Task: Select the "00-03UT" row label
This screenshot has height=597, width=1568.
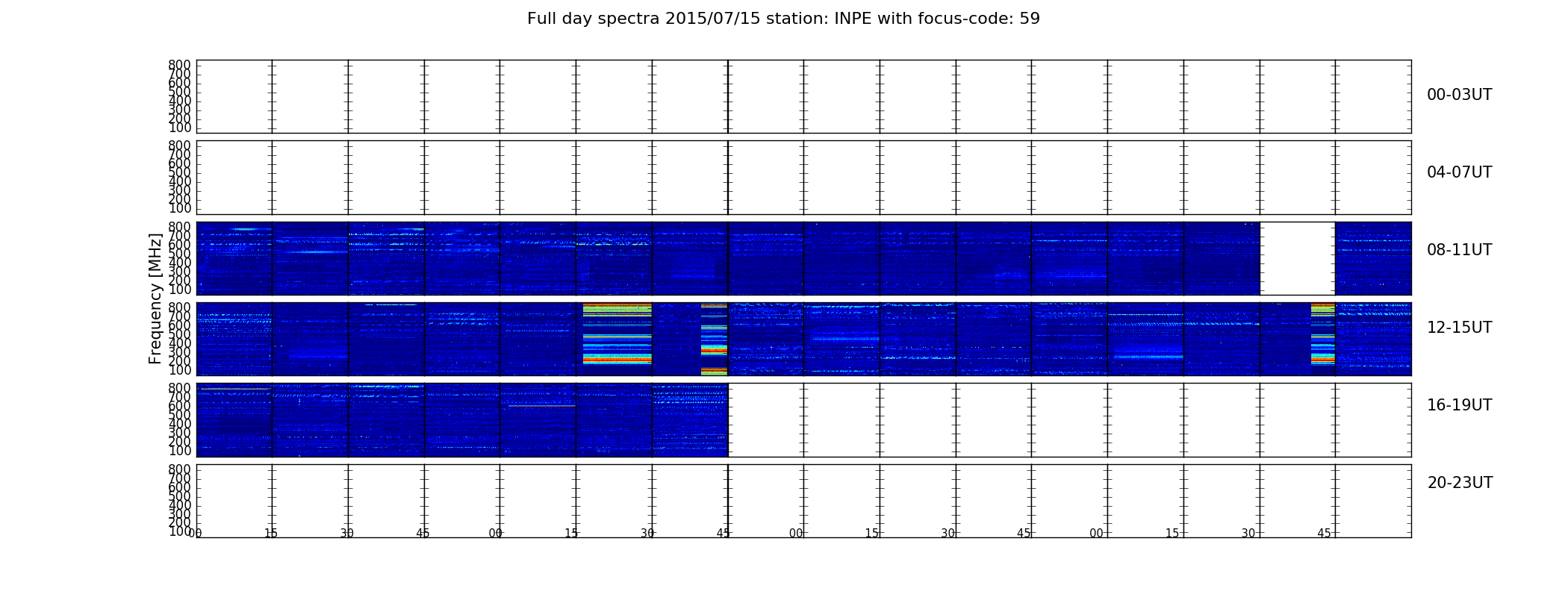Action: [1459, 95]
